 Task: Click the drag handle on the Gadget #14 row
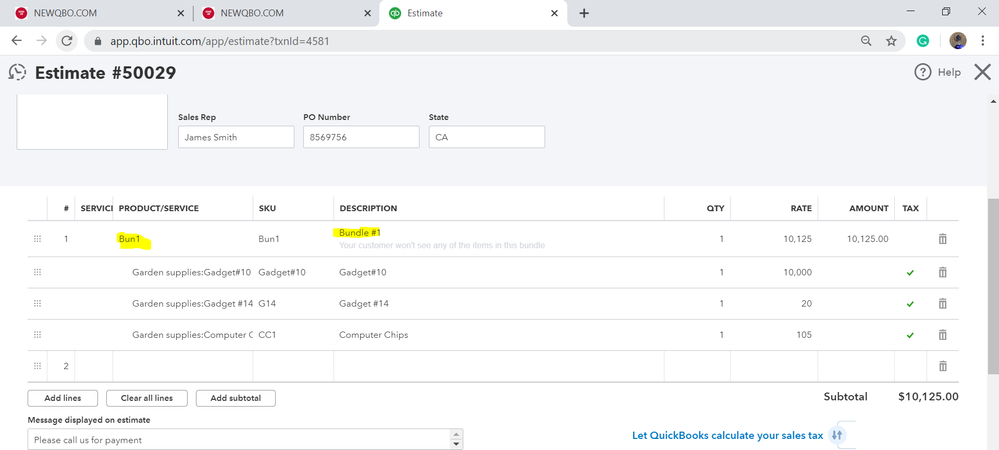(x=38, y=303)
